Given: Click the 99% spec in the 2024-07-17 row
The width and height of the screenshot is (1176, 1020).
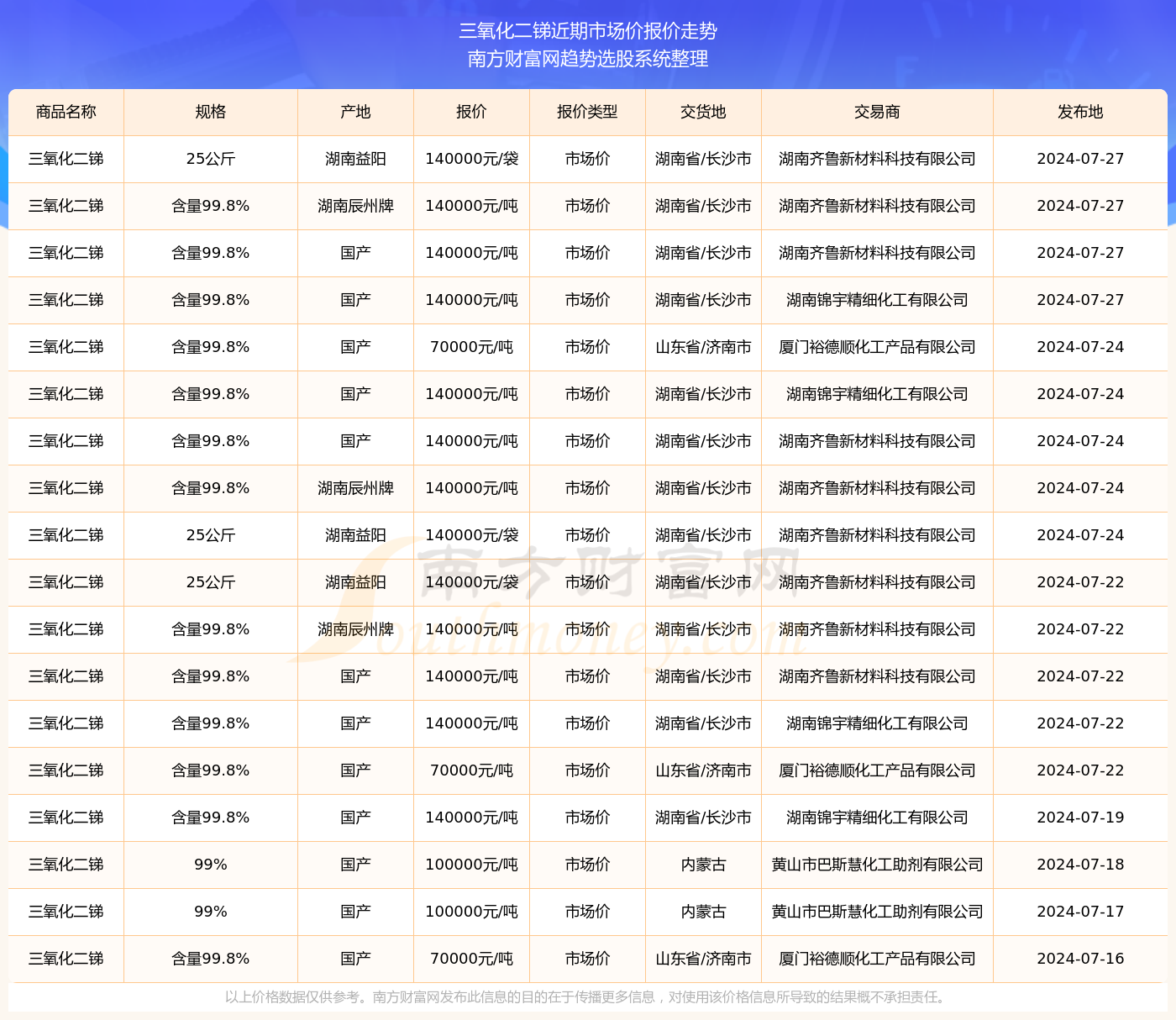Looking at the screenshot, I should 211,912.
